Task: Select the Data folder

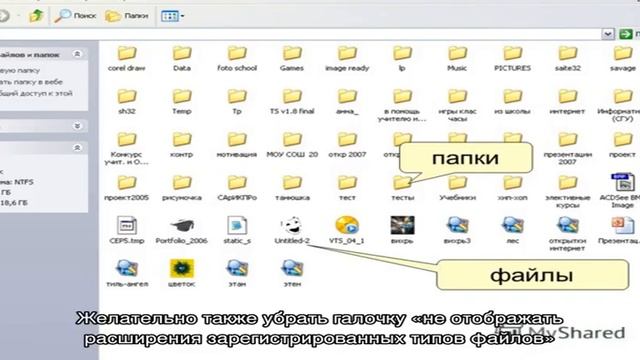Action: click(182, 59)
